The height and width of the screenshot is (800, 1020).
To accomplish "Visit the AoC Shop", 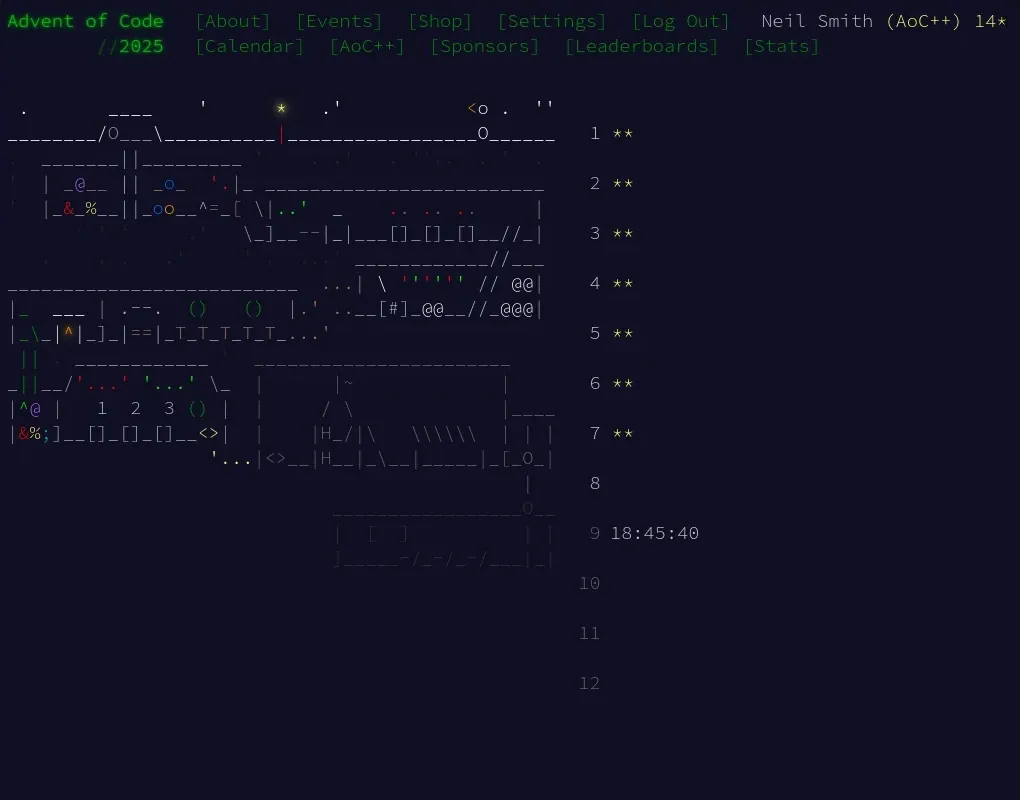I will [x=439, y=20].
